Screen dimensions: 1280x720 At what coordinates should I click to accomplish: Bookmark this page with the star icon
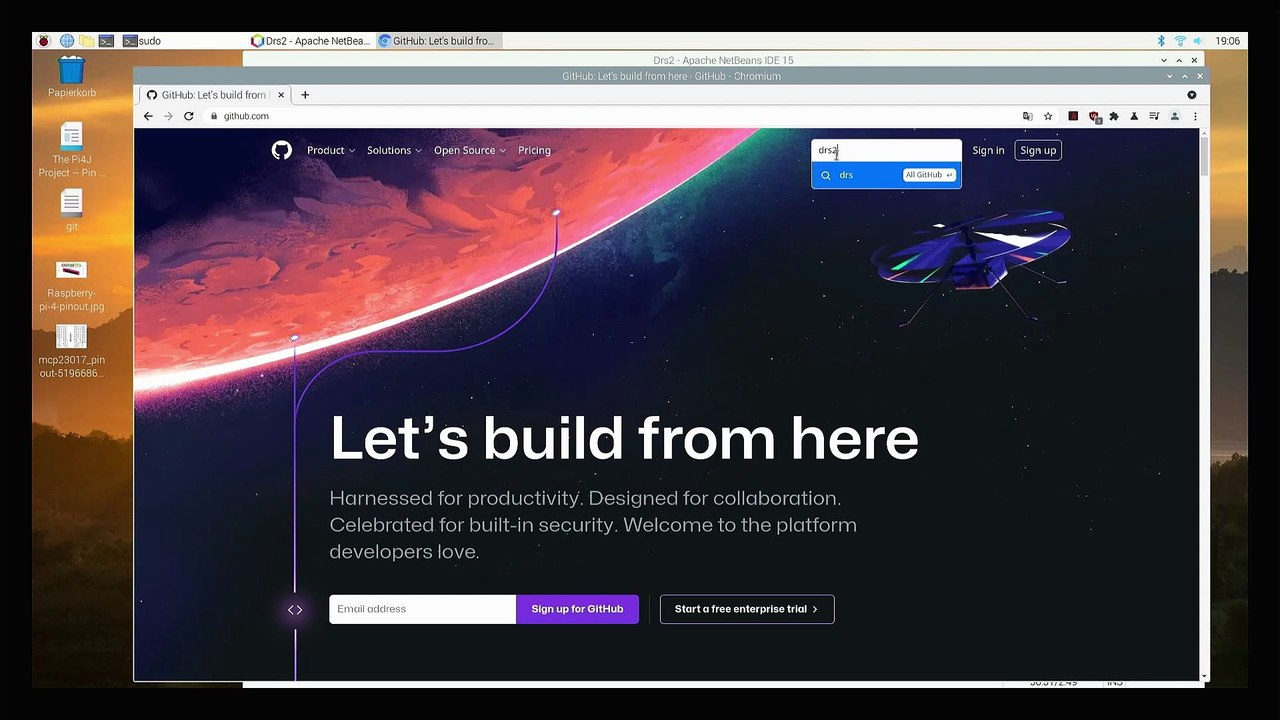[x=1048, y=116]
